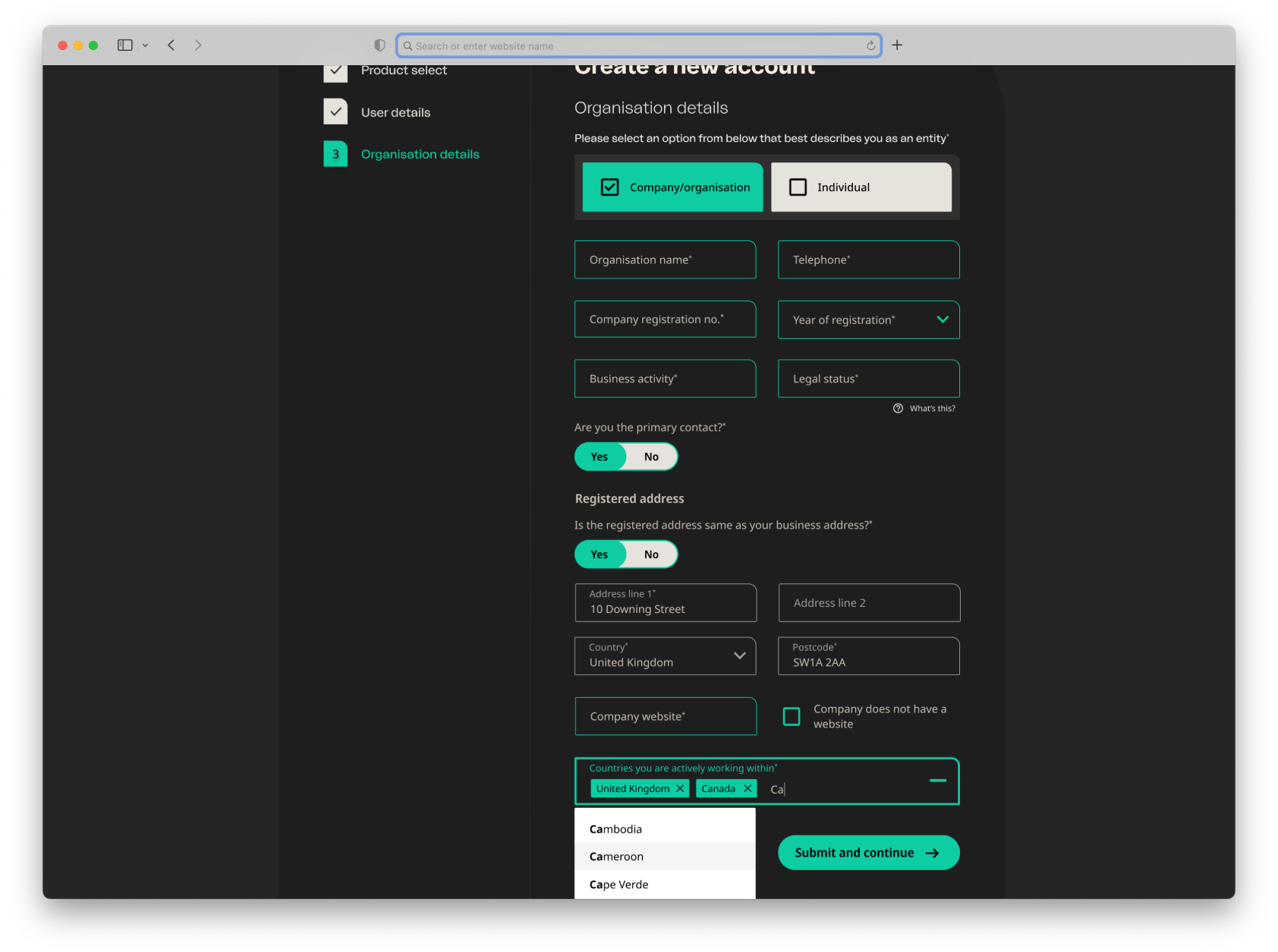This screenshot has width=1278, height=952.
Task: Enable Company does not have a website
Action: tap(792, 716)
